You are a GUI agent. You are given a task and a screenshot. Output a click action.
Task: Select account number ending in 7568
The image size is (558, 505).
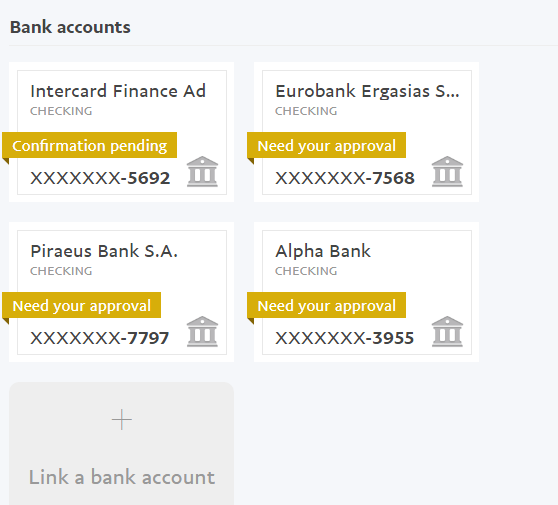pos(345,178)
